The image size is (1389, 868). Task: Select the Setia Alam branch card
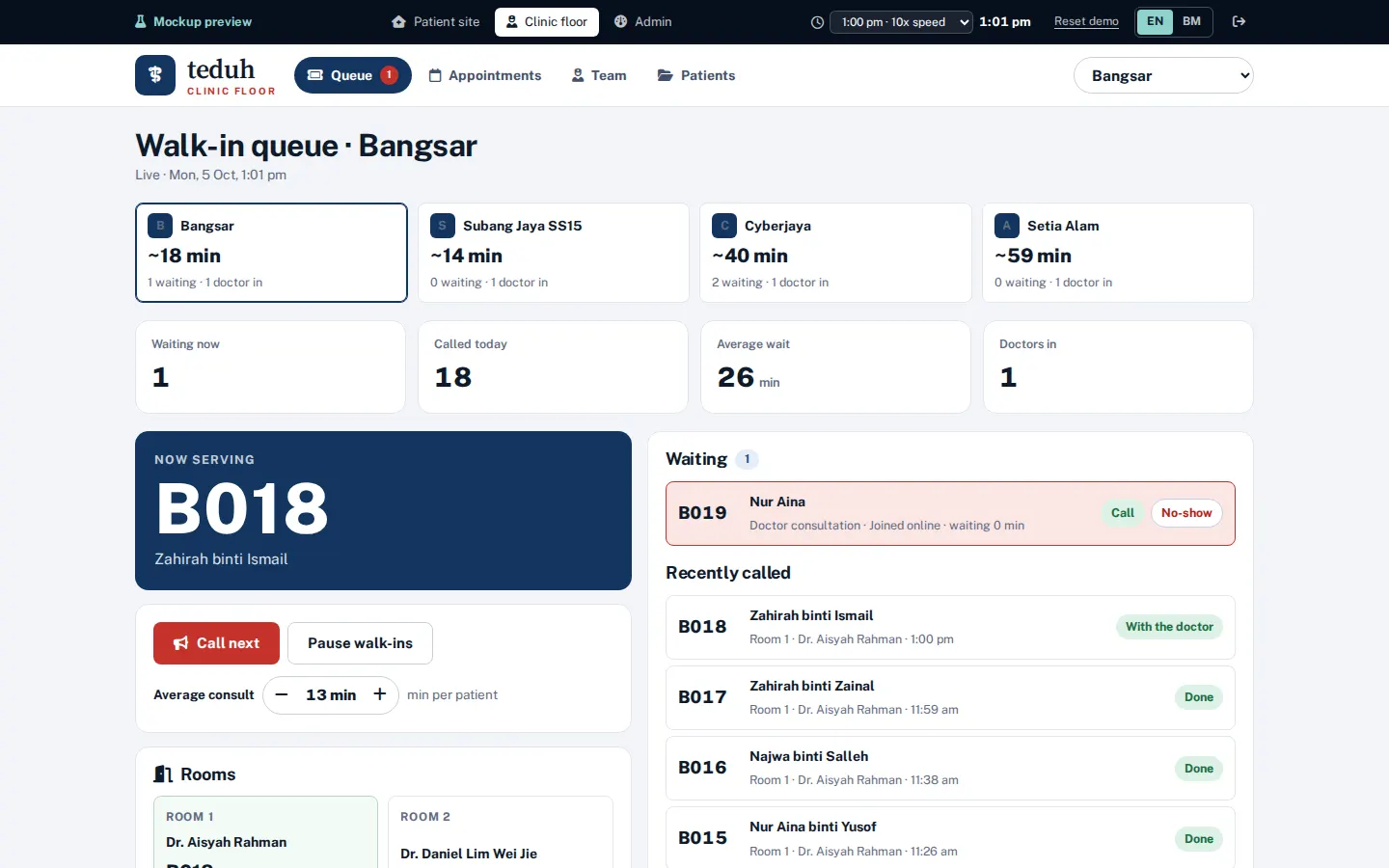1118,253
